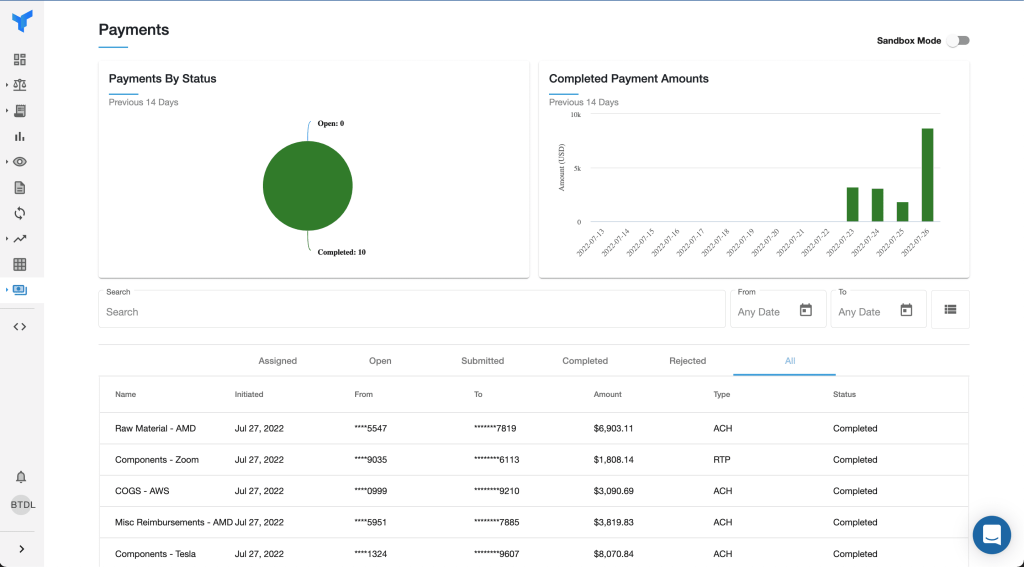Expand the ledger menu arrow
This screenshot has height=567, width=1024.
pyautogui.click(x=7, y=111)
